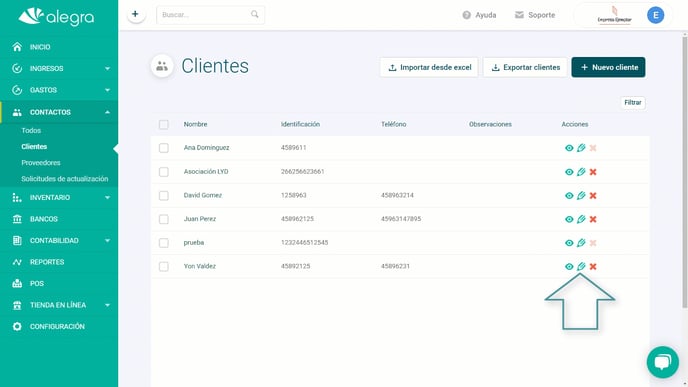Viewport: 688px width, 387px height.
Task: Toggle the select-all header checkbox
Action: pos(164,125)
